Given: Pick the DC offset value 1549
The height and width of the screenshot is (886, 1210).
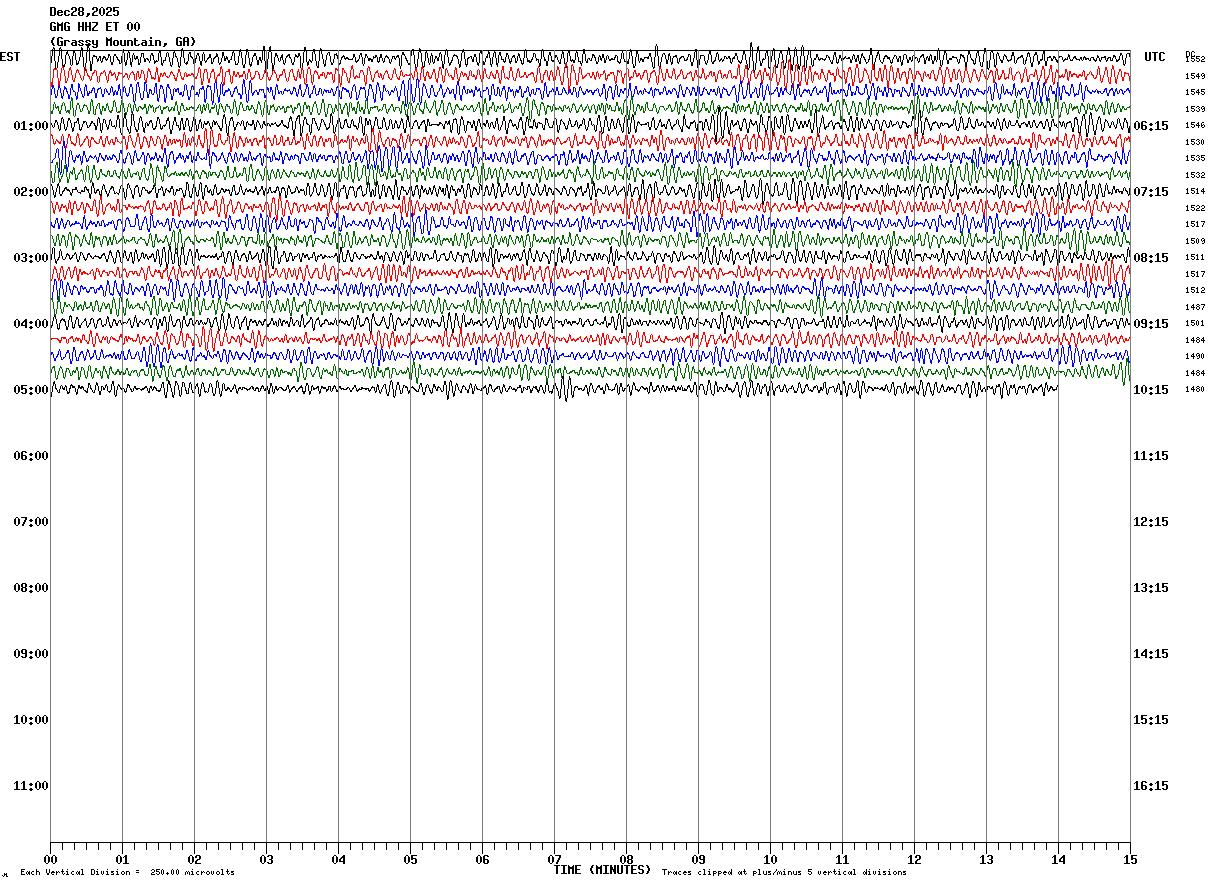Looking at the screenshot, I should (1195, 76).
